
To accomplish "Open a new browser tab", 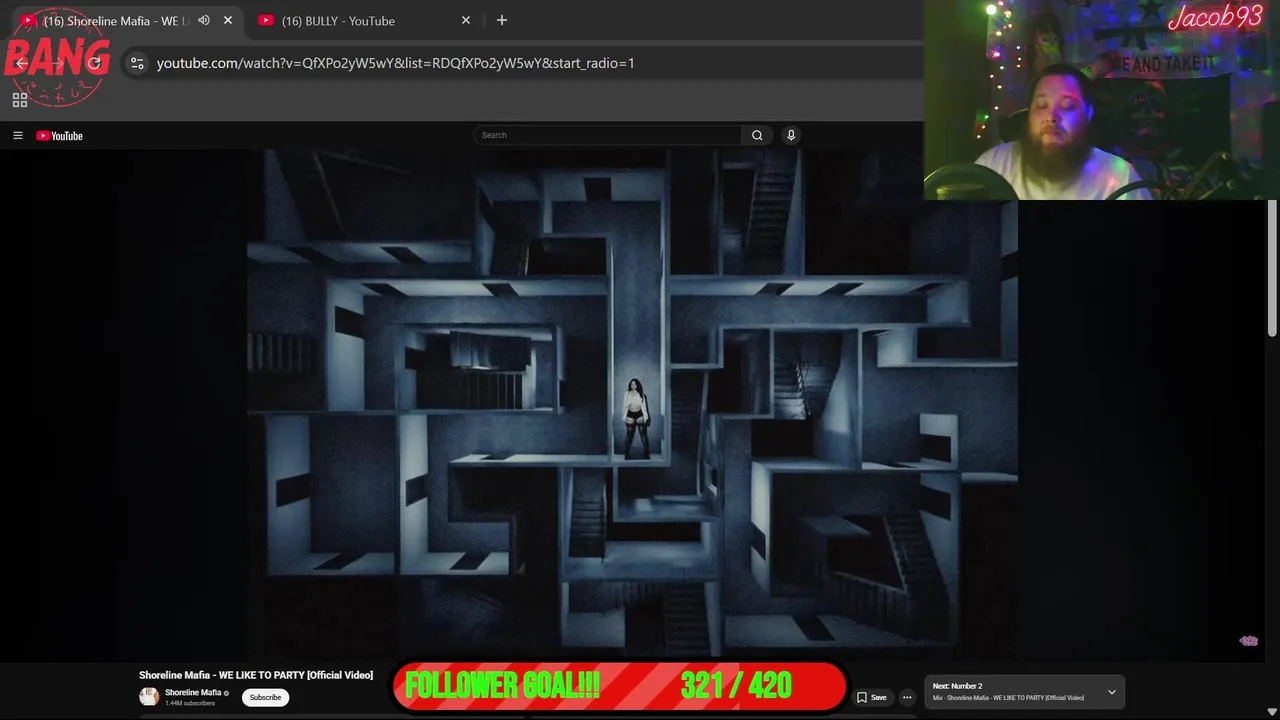I will [502, 20].
